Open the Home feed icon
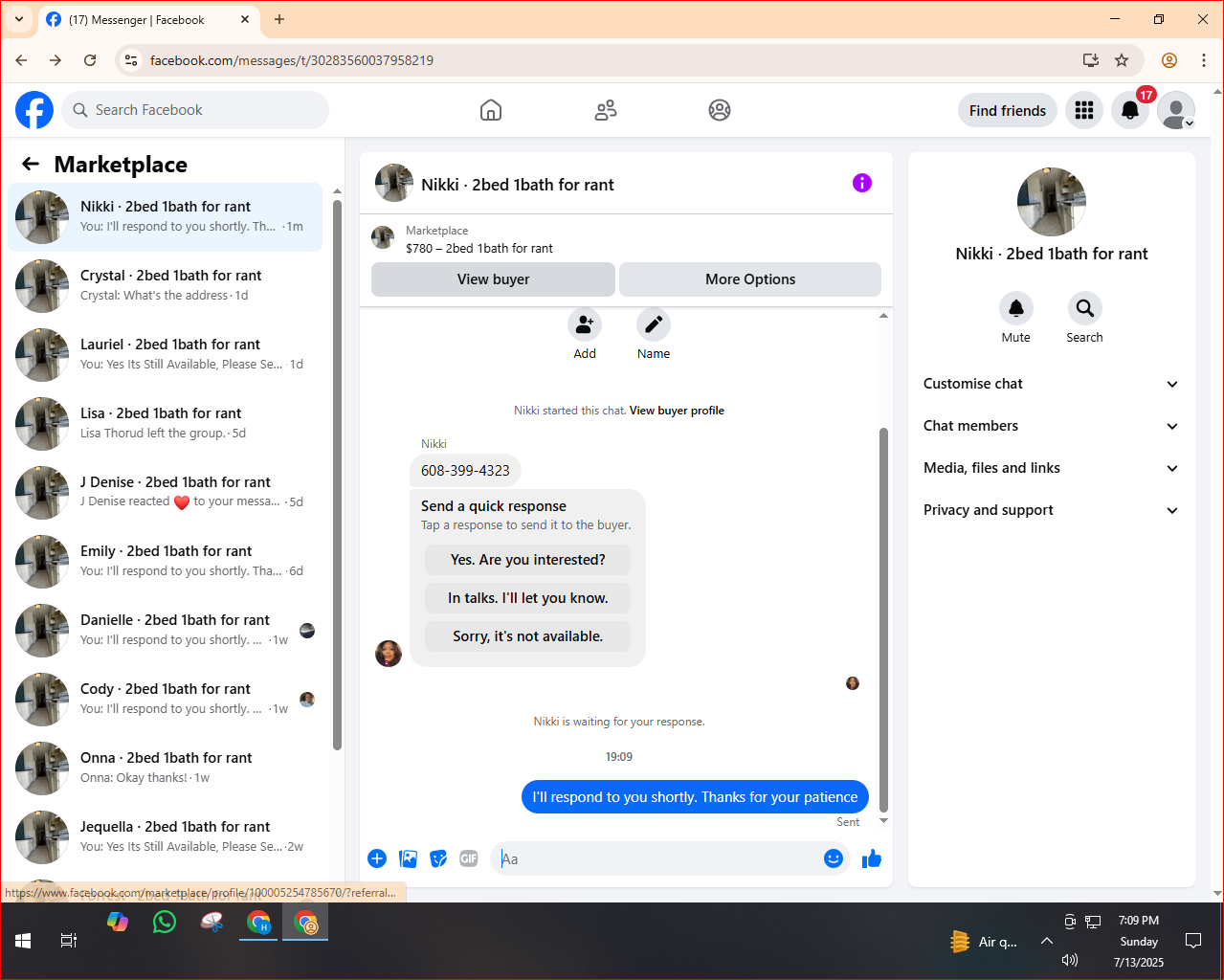The height and width of the screenshot is (980, 1224). [x=491, y=110]
